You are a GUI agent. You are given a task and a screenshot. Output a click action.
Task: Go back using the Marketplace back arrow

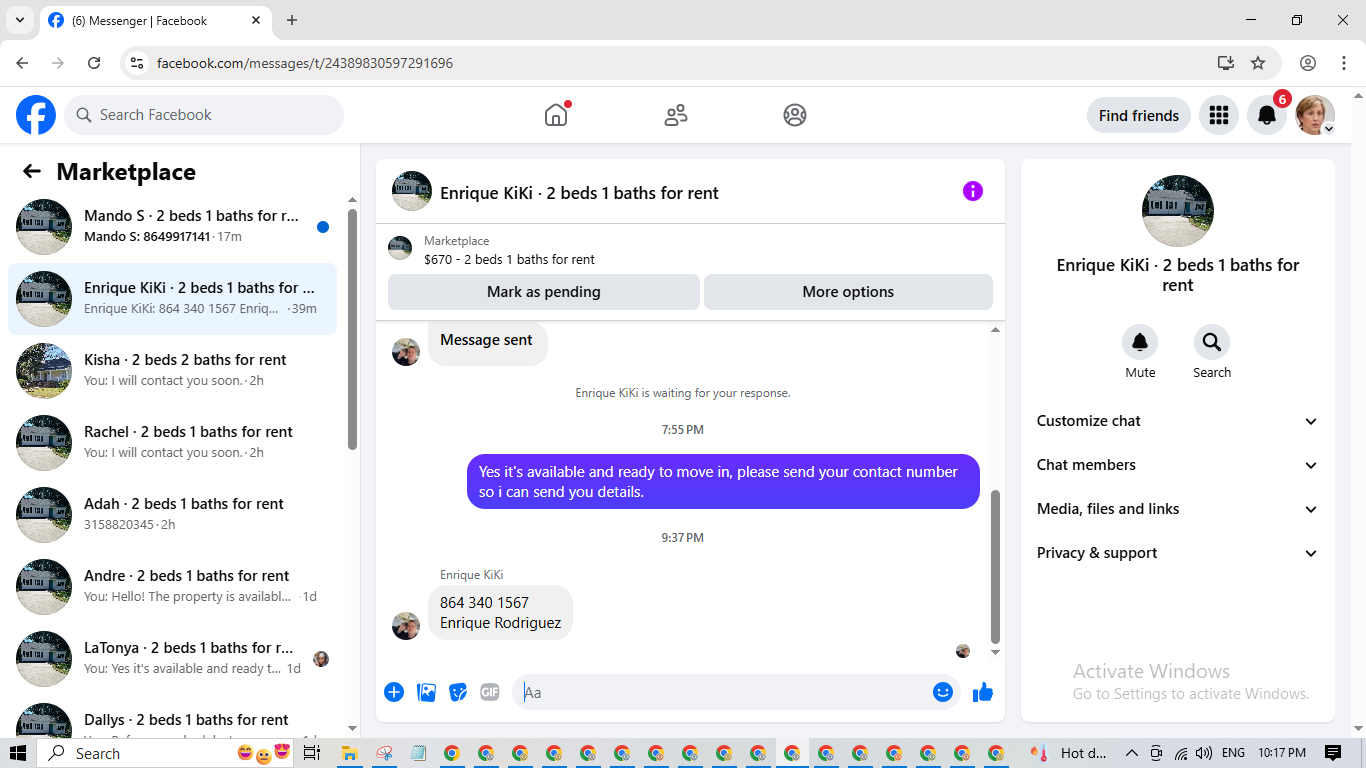tap(32, 171)
